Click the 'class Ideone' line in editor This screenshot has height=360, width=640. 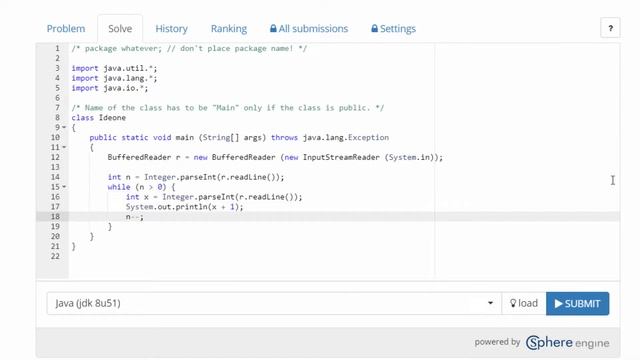(99, 118)
